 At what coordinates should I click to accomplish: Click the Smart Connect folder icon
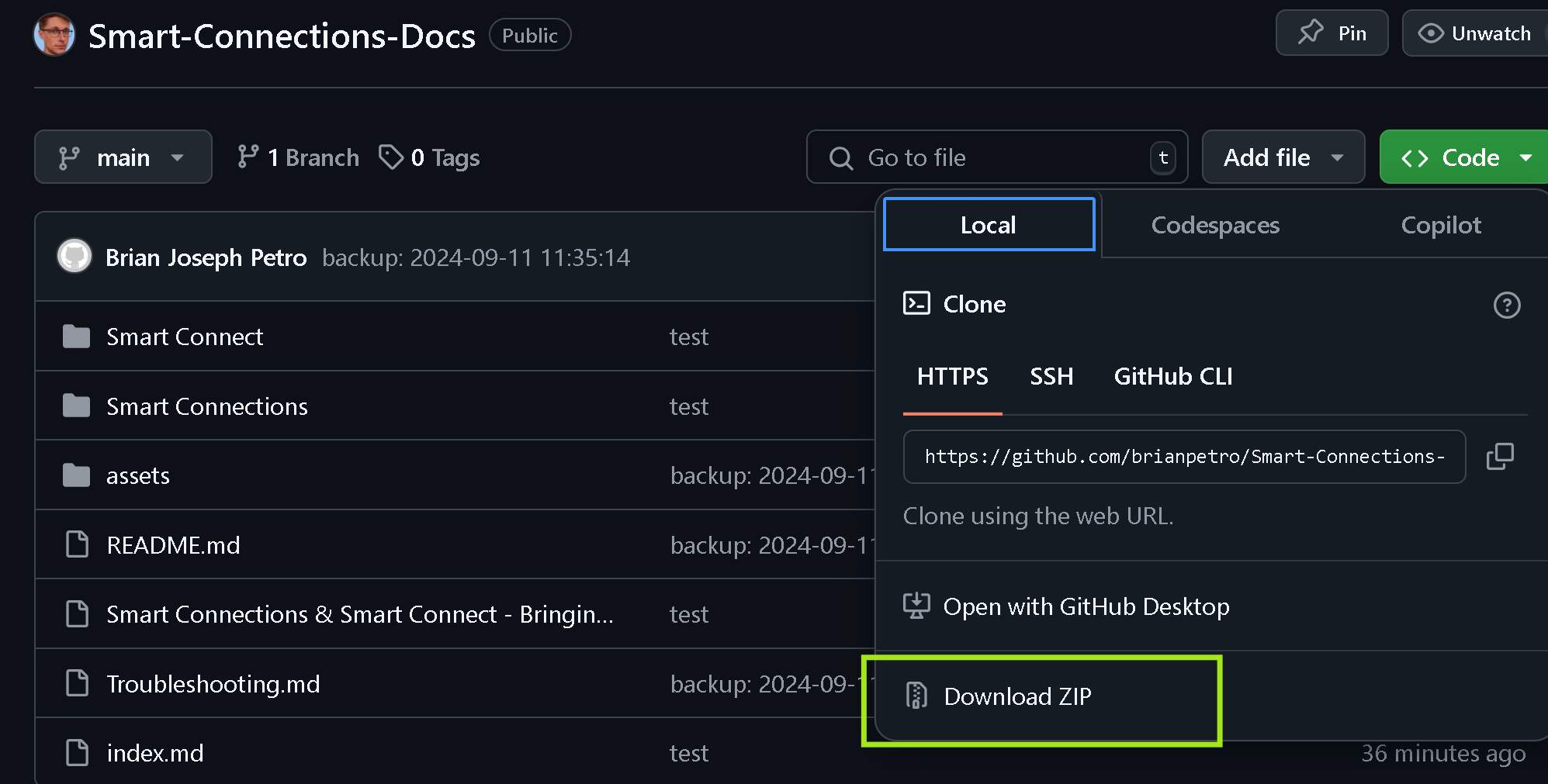(76, 336)
